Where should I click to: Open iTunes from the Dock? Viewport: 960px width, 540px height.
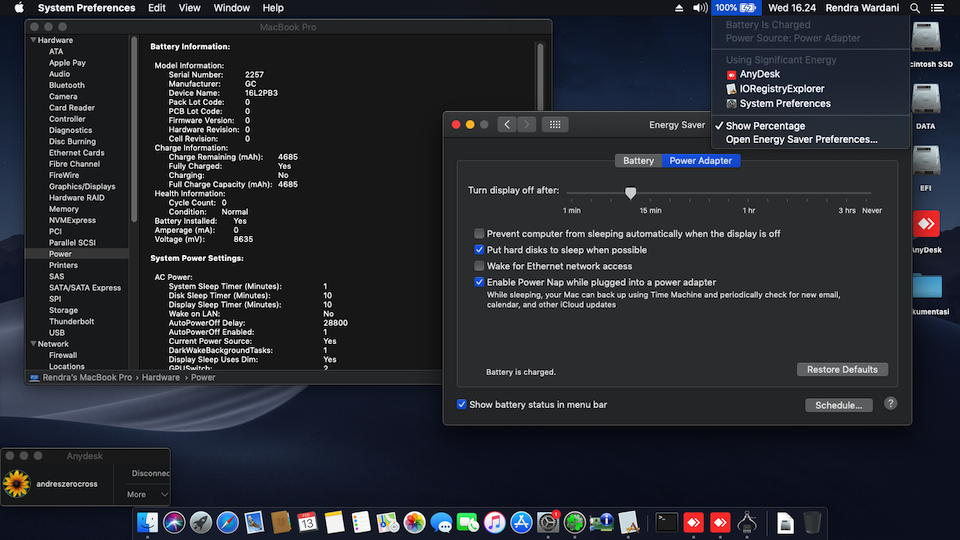(494, 522)
